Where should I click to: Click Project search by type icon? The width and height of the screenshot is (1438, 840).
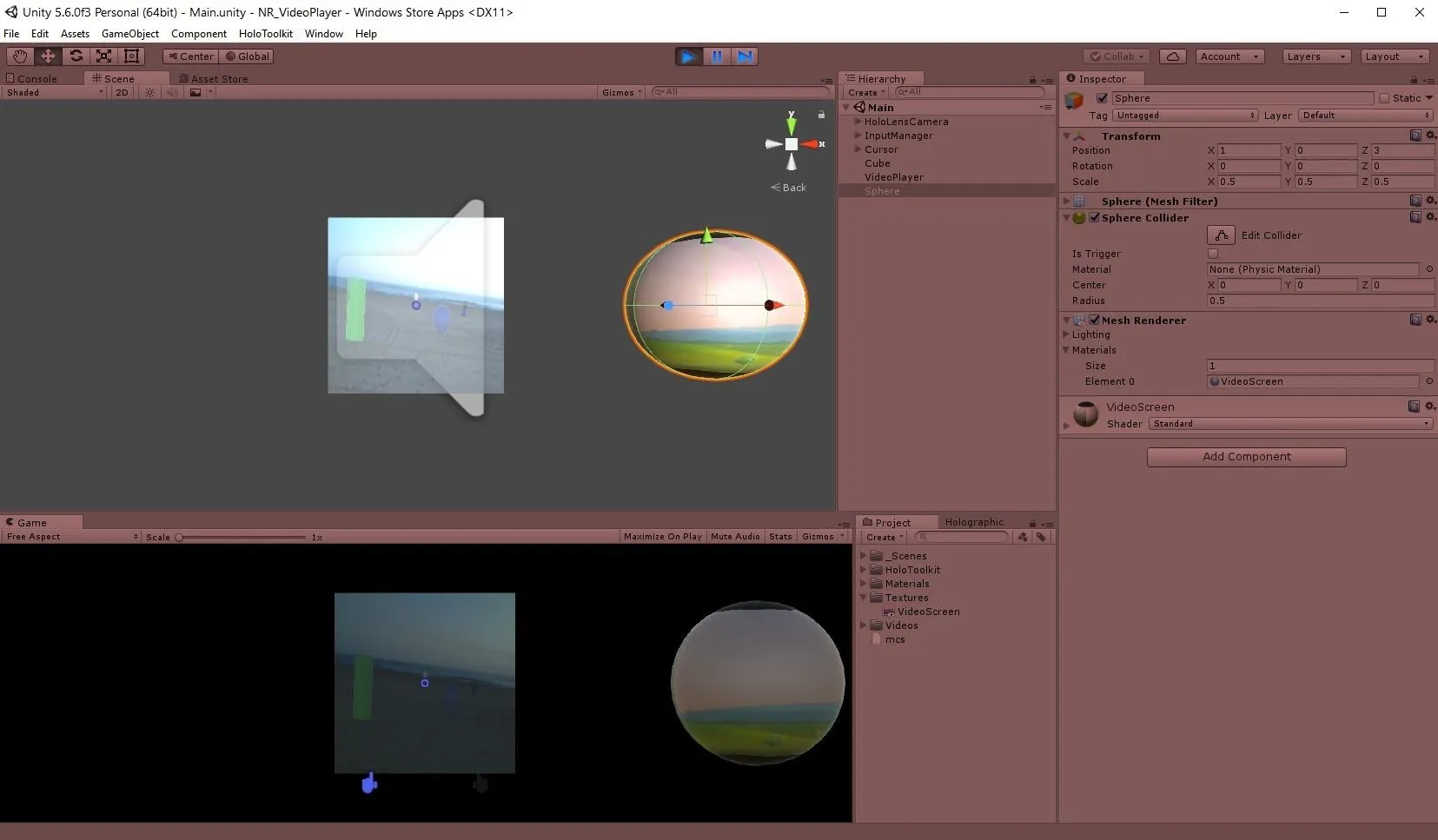pyautogui.click(x=1023, y=537)
